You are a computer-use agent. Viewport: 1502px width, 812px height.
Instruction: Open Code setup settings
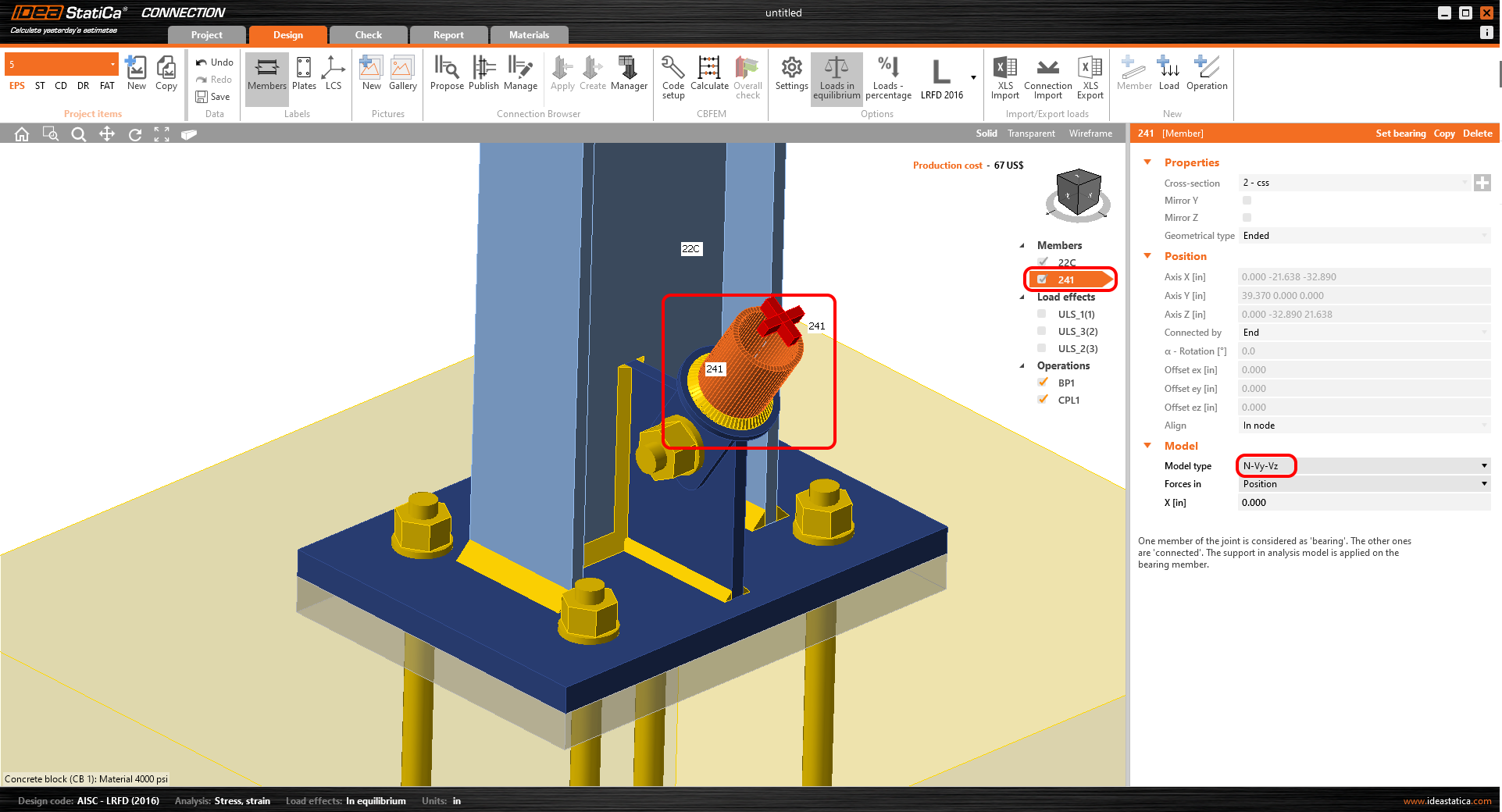[673, 77]
